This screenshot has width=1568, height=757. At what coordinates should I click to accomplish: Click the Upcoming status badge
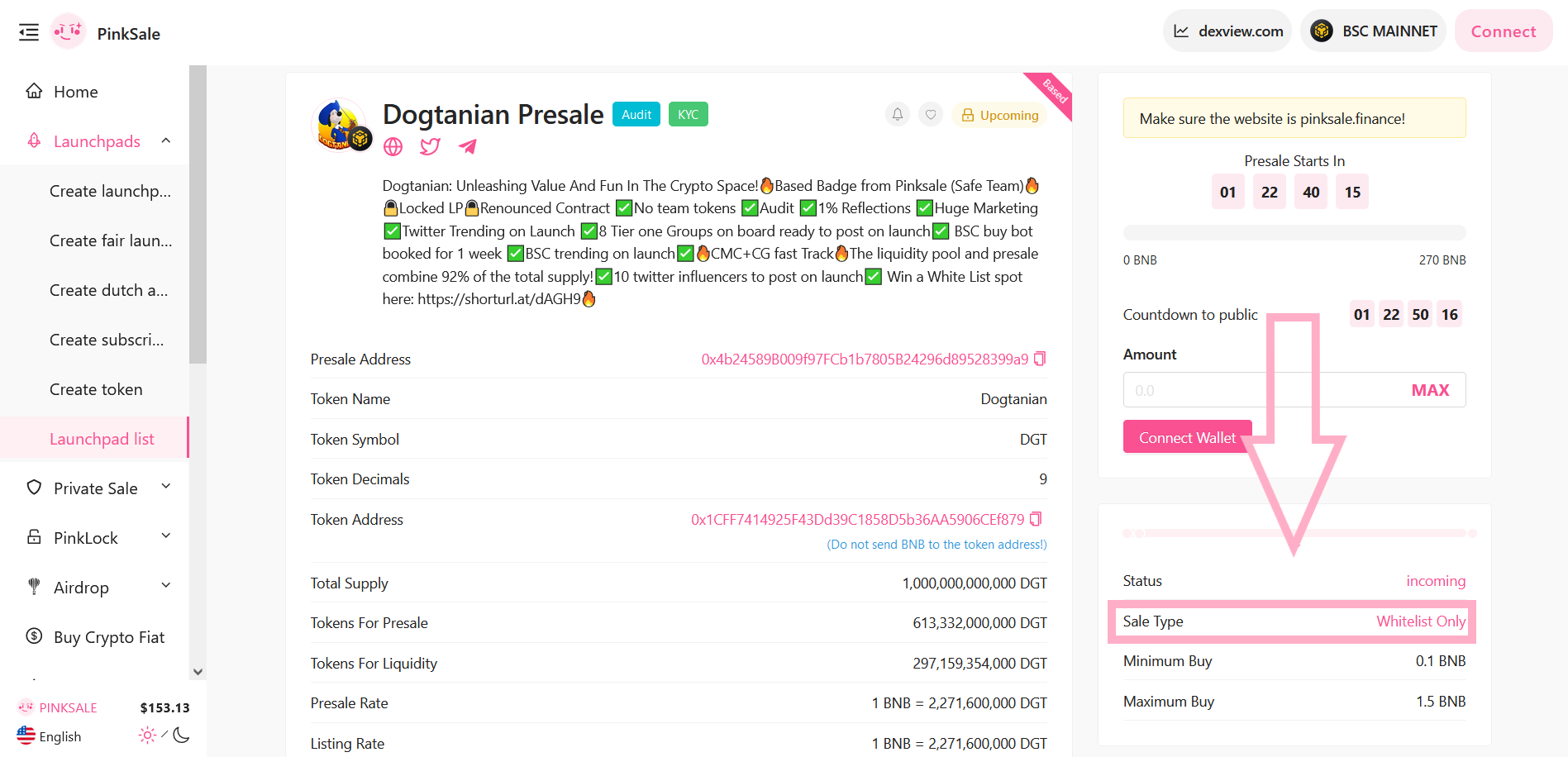click(999, 115)
